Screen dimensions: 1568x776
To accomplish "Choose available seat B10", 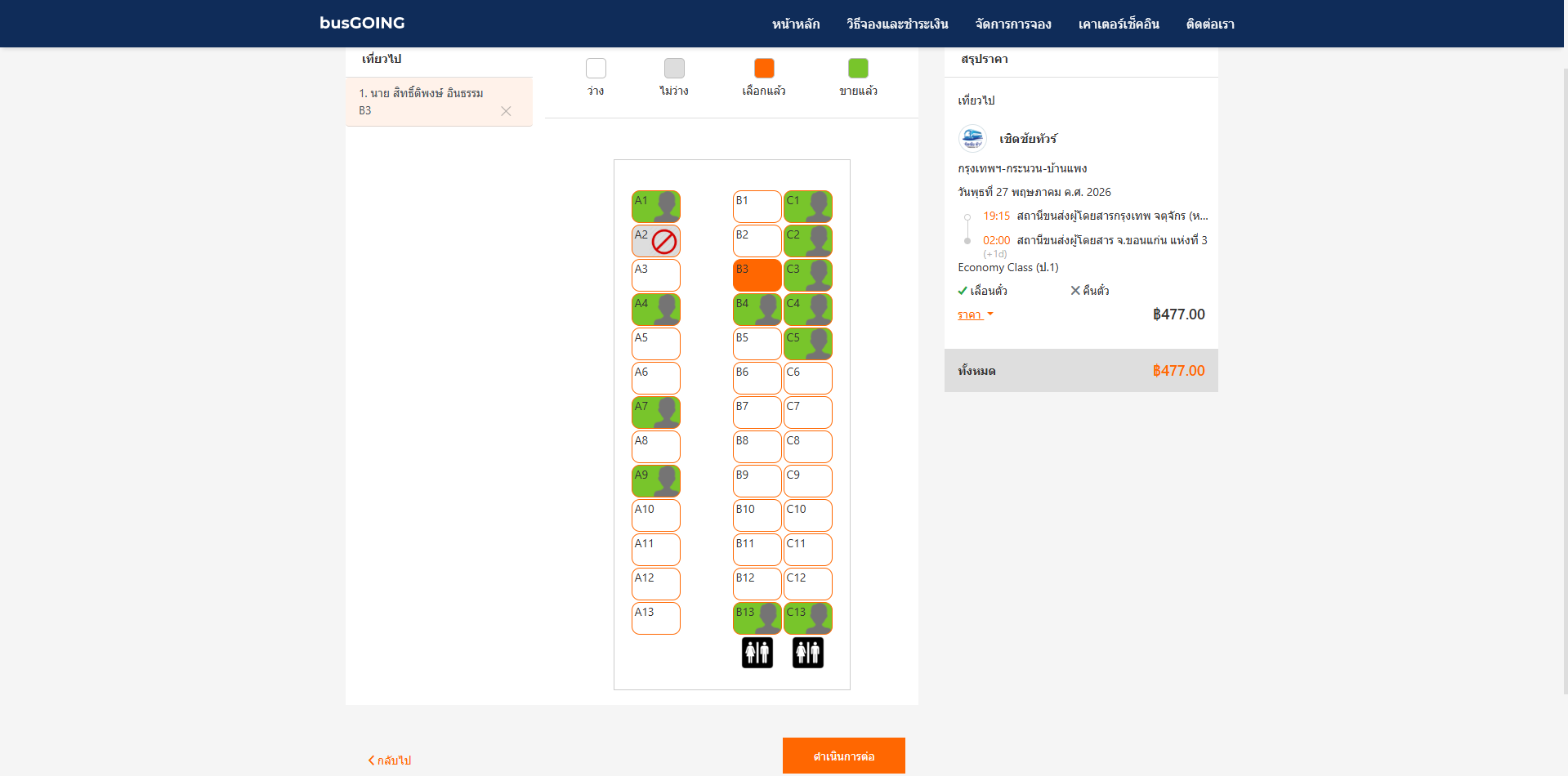I will [757, 515].
